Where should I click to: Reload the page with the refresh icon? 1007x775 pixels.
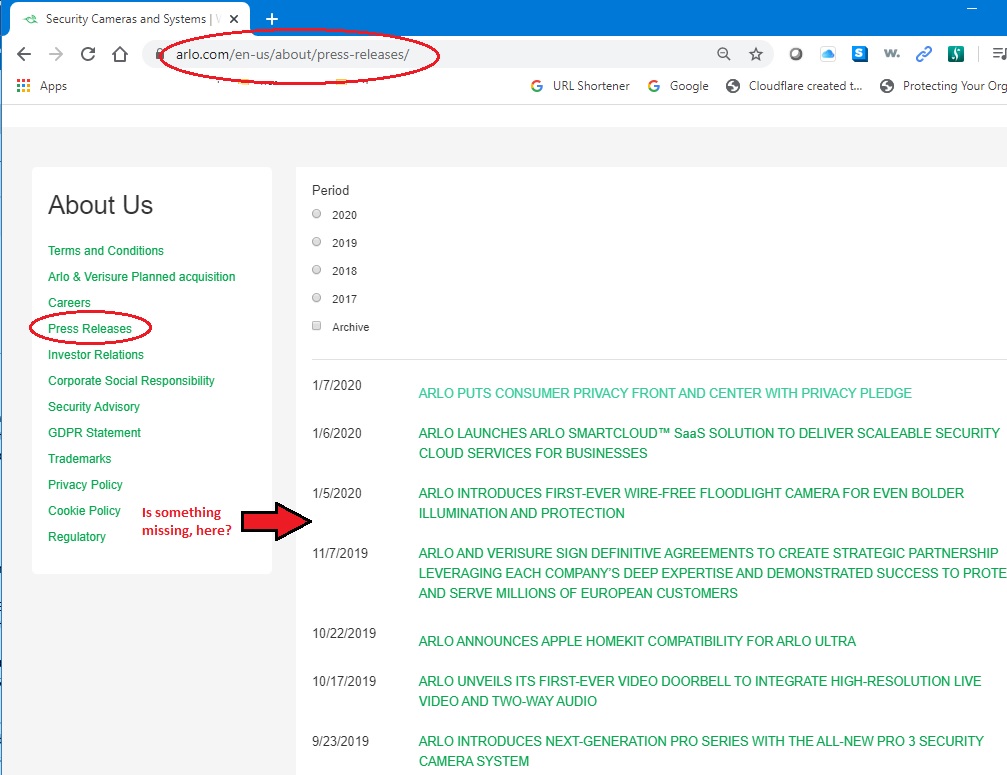(x=88, y=55)
